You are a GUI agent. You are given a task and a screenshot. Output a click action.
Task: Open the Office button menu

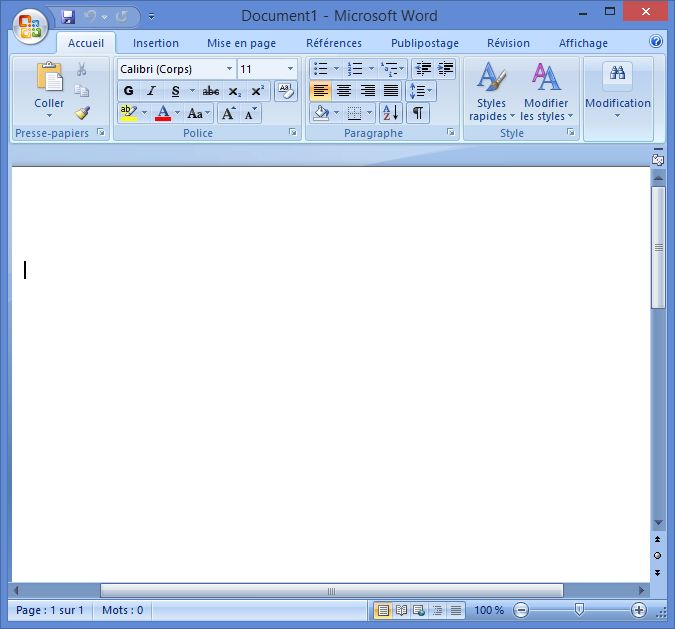point(30,25)
